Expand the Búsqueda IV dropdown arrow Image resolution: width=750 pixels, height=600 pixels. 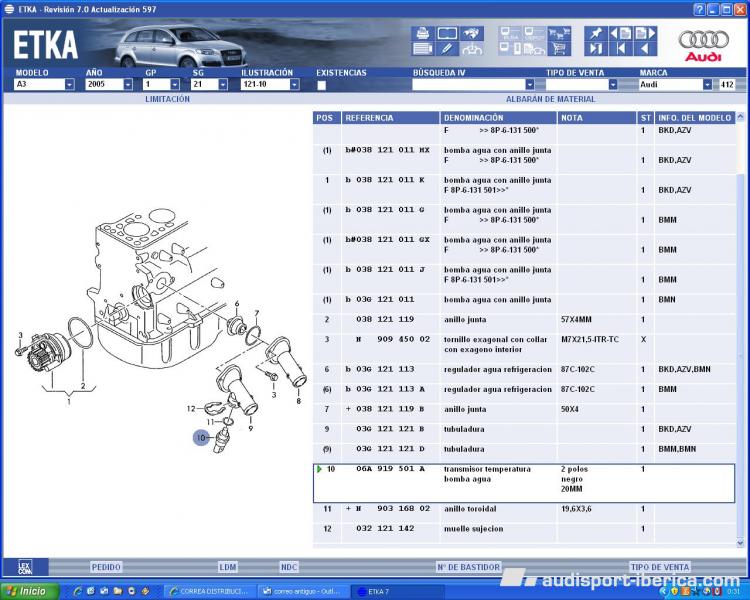click(529, 85)
